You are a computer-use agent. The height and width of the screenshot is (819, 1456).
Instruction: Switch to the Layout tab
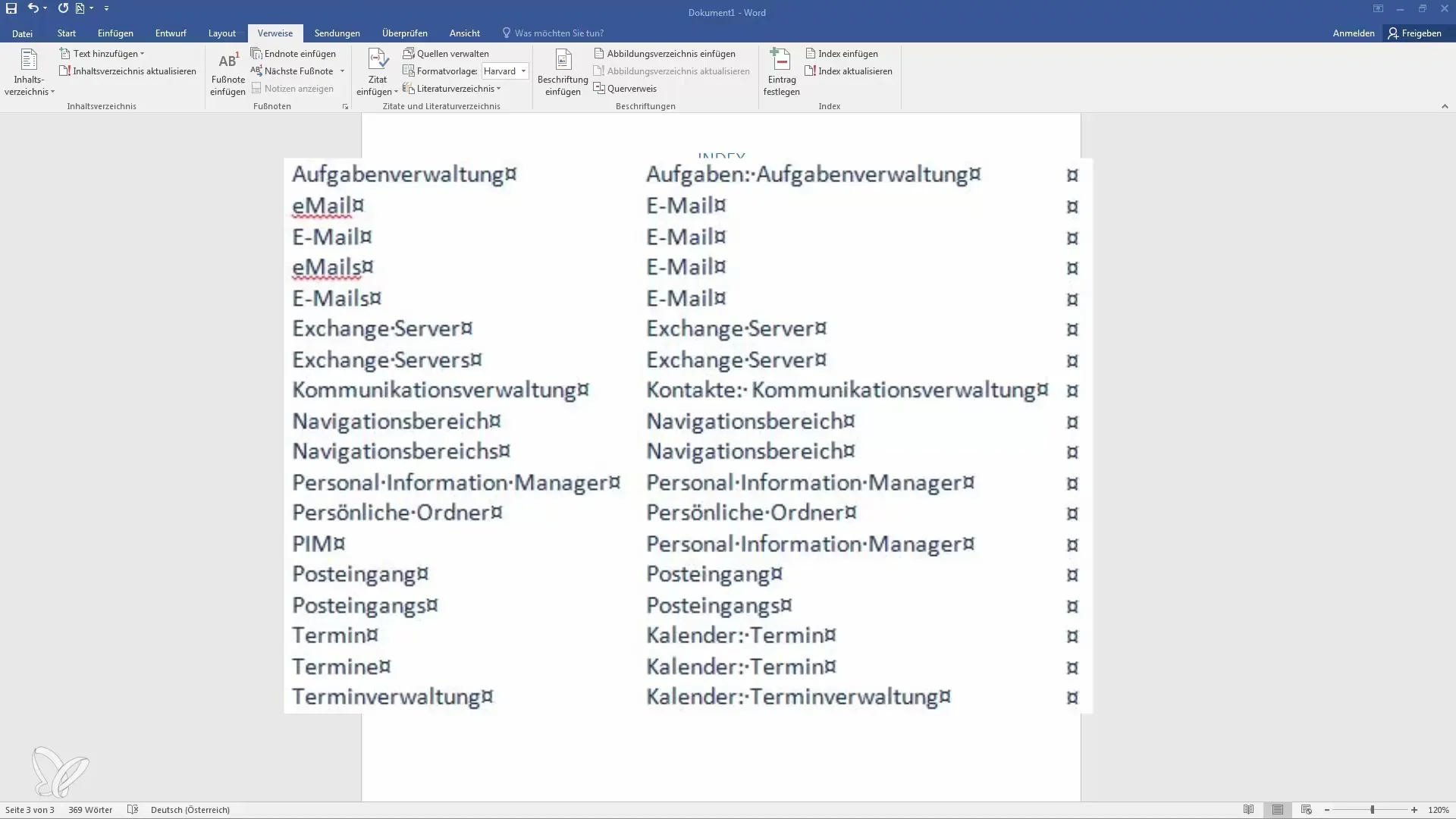(222, 33)
